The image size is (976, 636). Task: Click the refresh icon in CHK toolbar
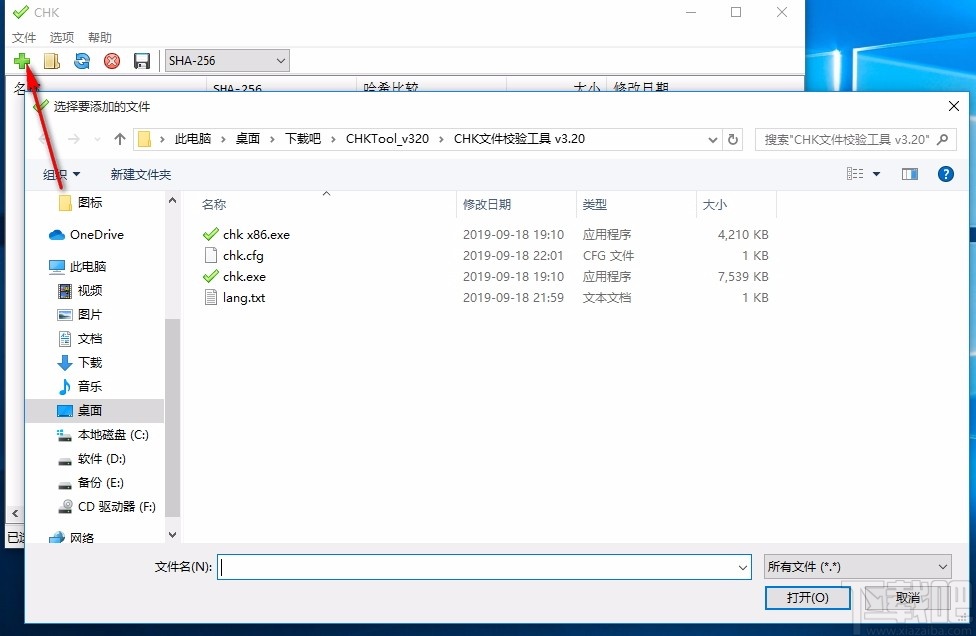82,60
